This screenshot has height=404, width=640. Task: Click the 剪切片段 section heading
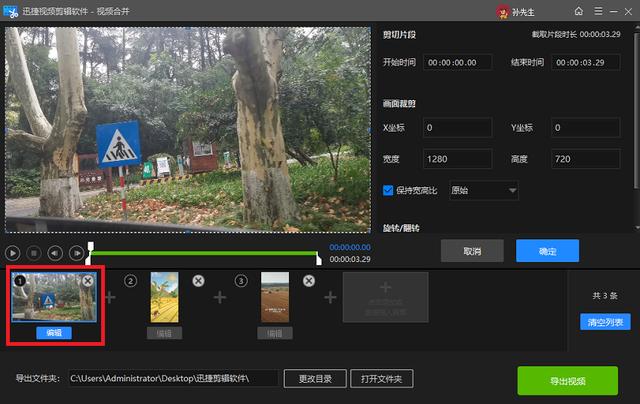point(399,35)
